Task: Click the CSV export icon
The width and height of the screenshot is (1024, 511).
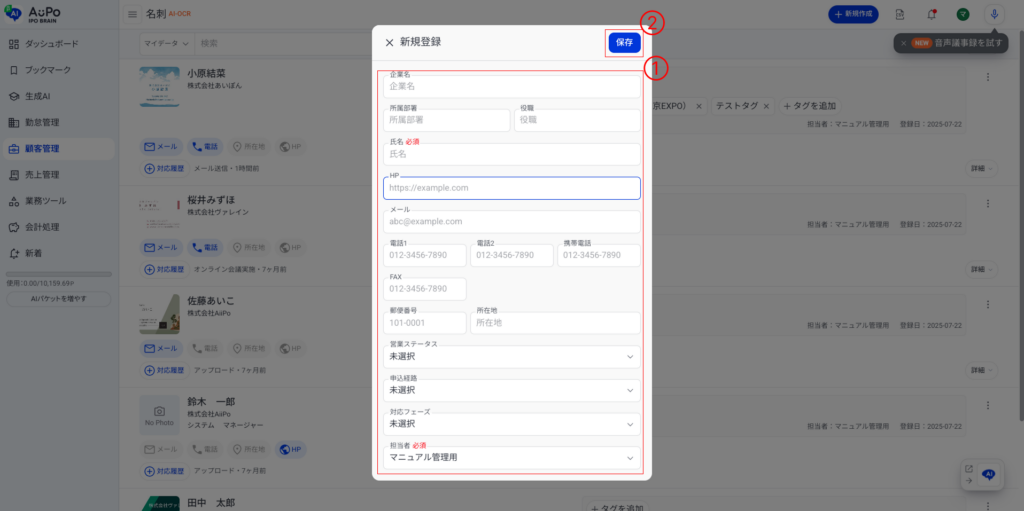Action: pyautogui.click(x=900, y=14)
